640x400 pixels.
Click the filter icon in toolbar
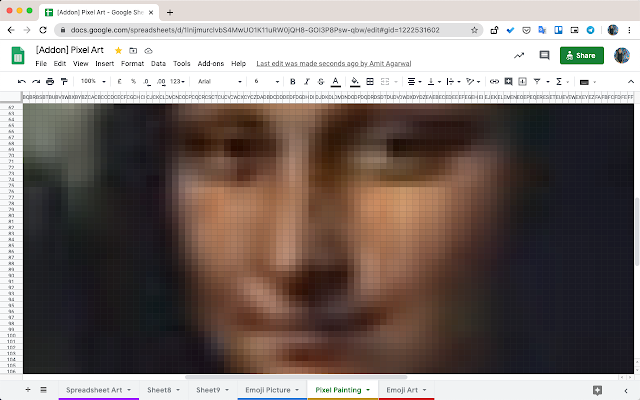[537, 82]
